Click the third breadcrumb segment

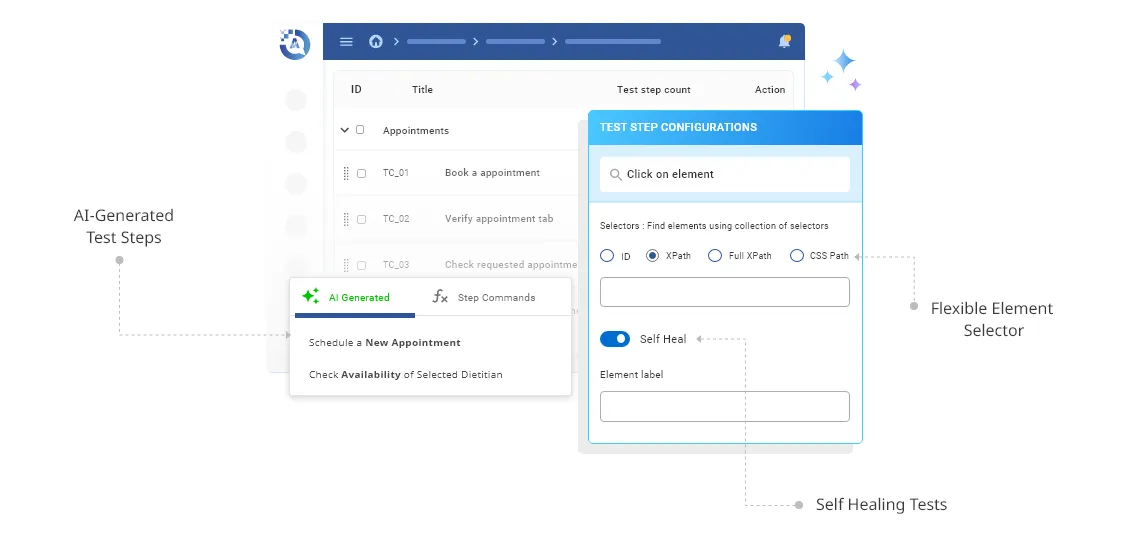coord(613,42)
